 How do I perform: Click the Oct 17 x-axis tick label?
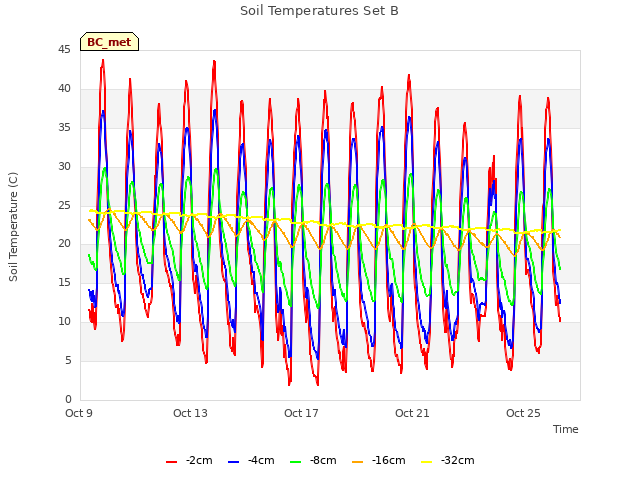click(301, 413)
